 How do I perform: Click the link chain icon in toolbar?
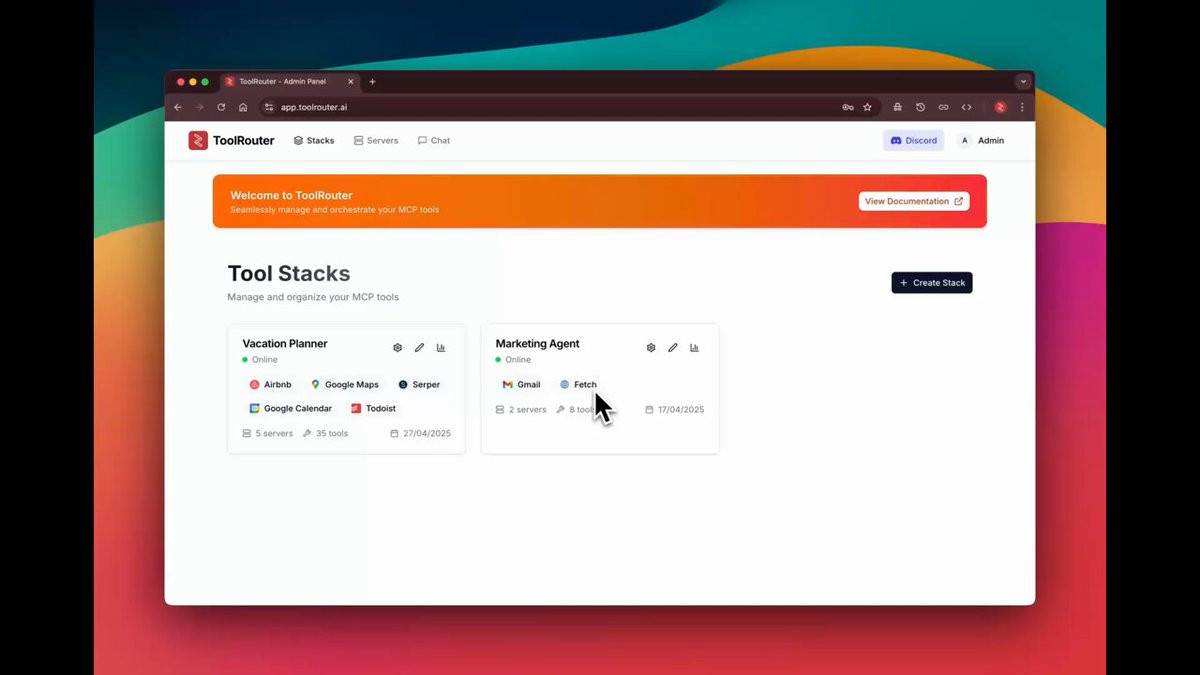point(943,107)
